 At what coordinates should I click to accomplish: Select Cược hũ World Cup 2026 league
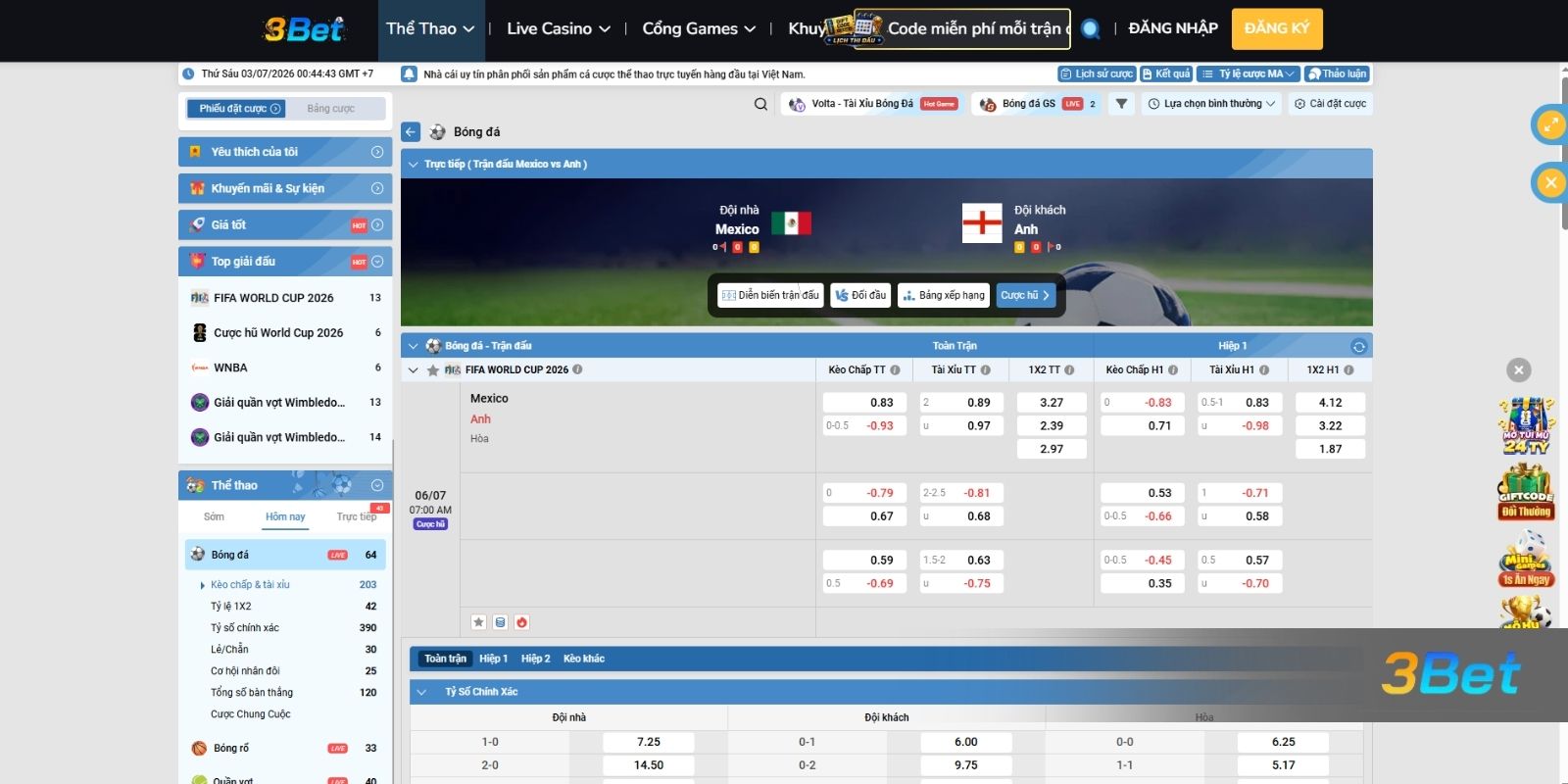click(285, 333)
